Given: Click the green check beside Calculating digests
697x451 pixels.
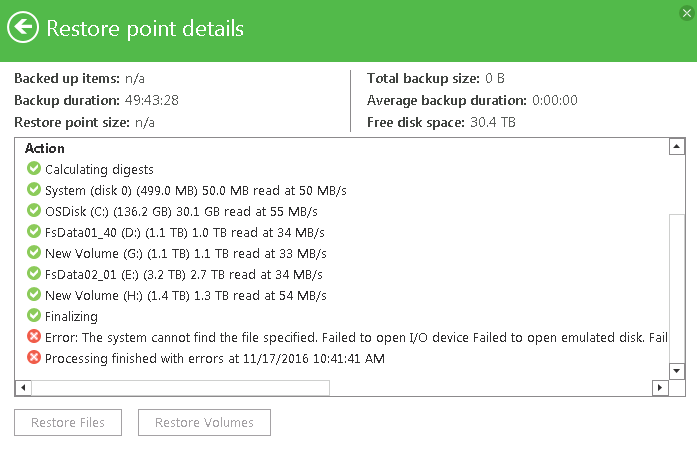Looking at the screenshot, I should [x=34, y=168].
